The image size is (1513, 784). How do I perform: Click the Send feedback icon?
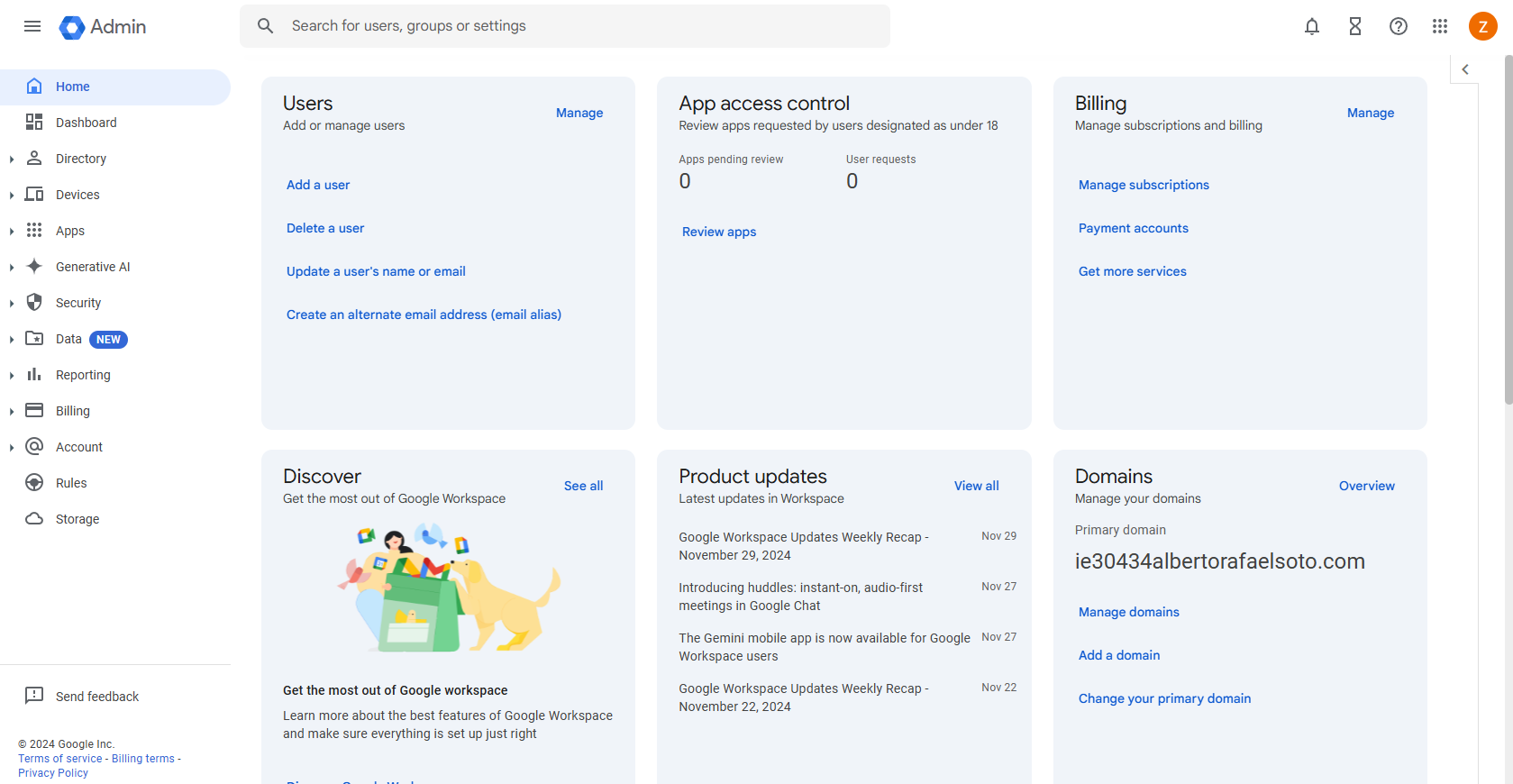(x=34, y=696)
